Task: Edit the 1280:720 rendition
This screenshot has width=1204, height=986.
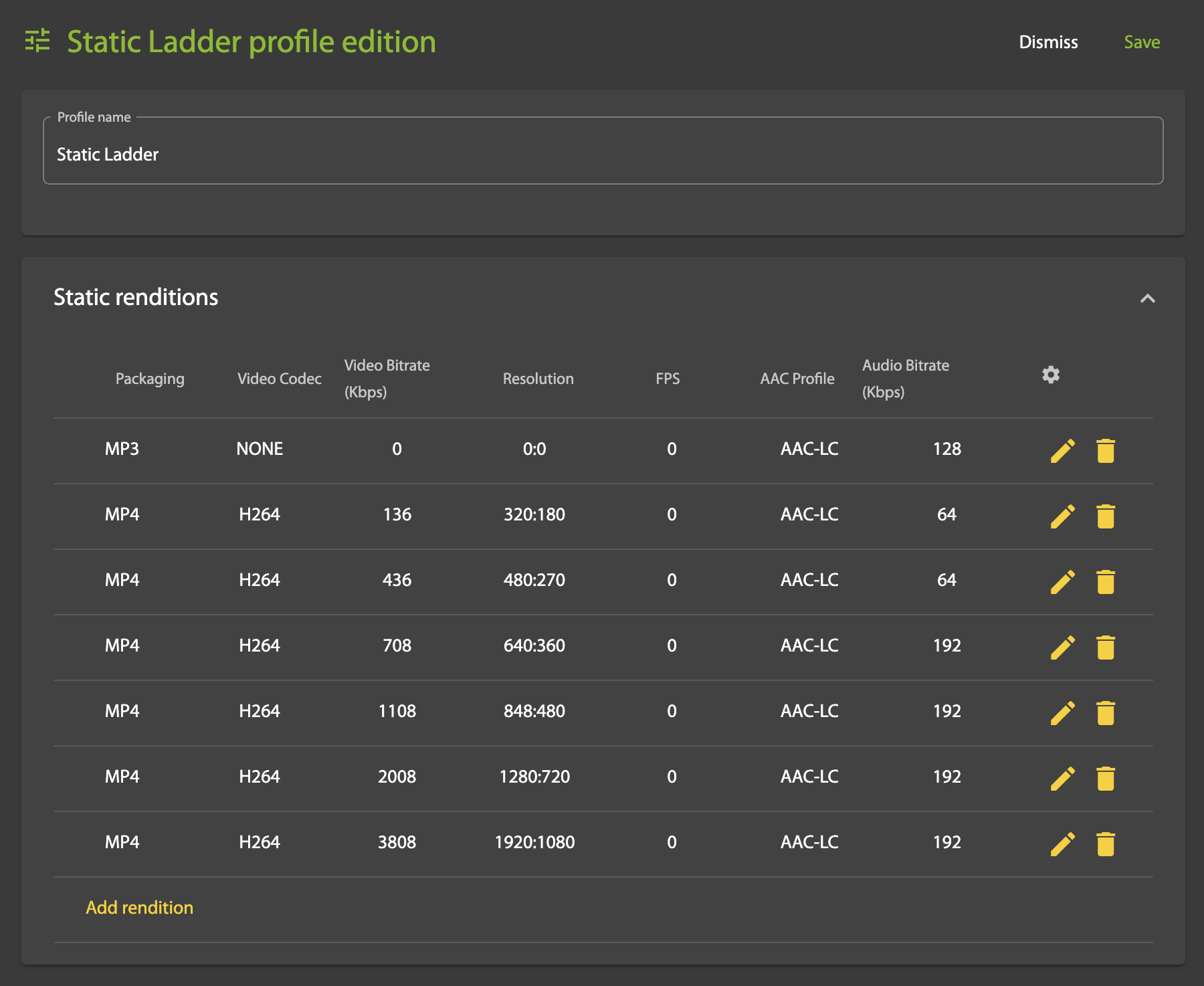Action: coord(1063,777)
